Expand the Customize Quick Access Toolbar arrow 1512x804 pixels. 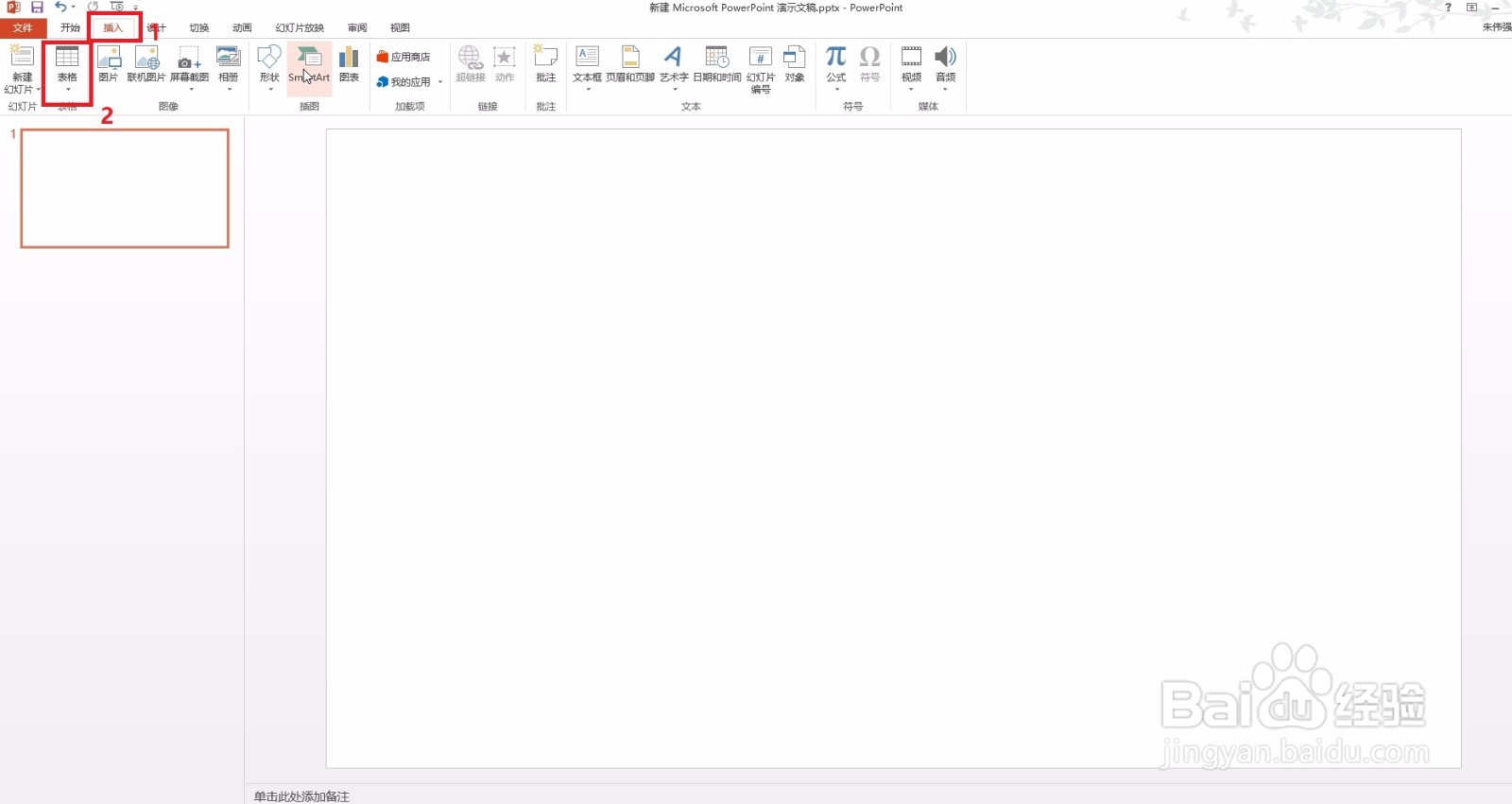[136, 8]
